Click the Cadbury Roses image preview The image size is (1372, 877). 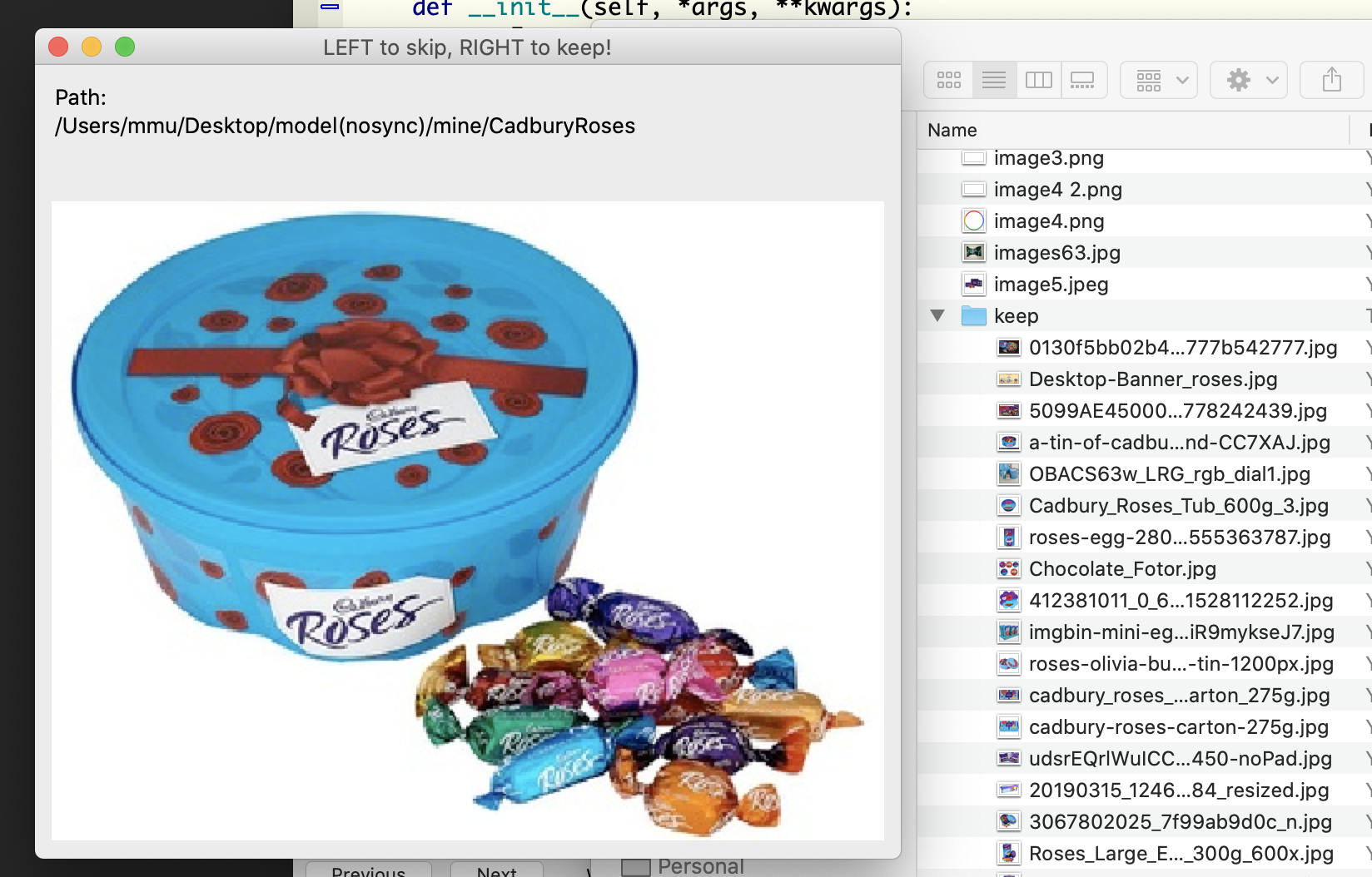(x=468, y=521)
